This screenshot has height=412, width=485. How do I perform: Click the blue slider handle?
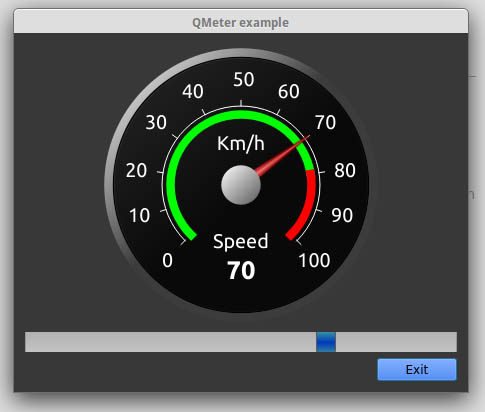tap(326, 342)
